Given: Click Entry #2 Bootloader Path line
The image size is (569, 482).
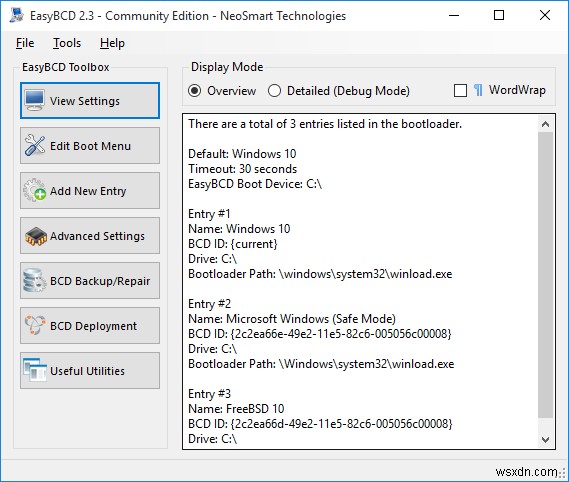Looking at the screenshot, I should pos(321,364).
